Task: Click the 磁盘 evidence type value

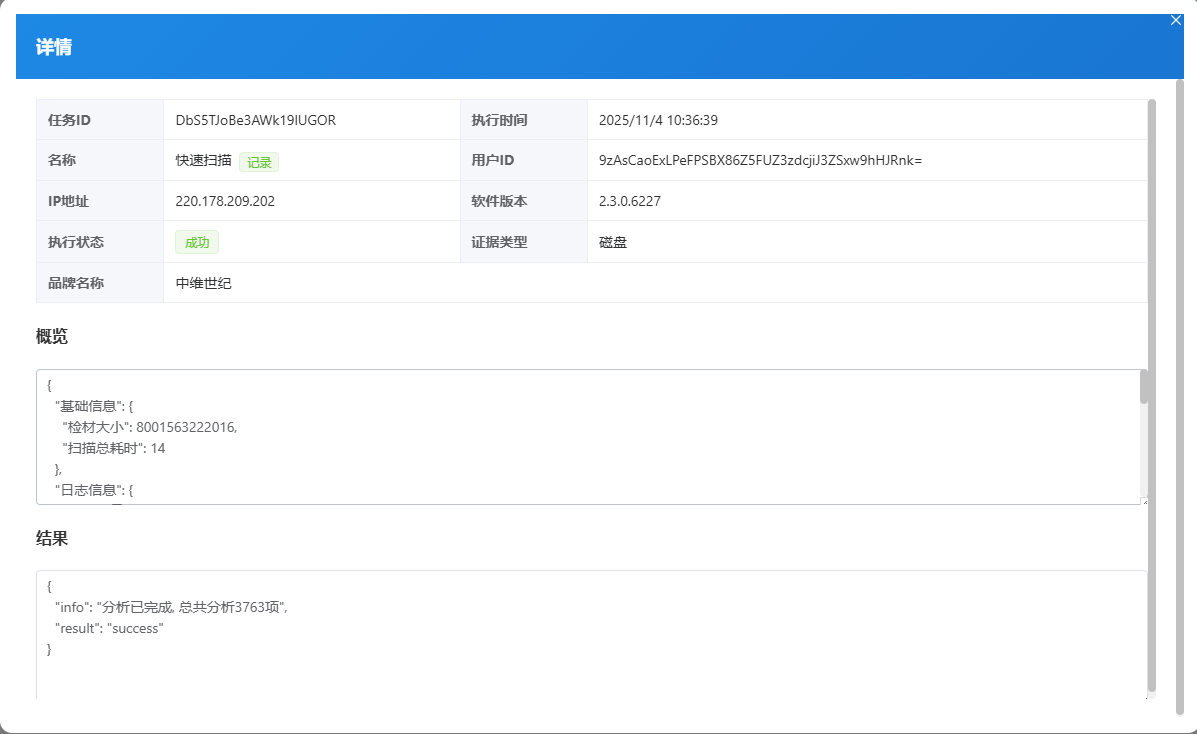Action: pos(613,242)
